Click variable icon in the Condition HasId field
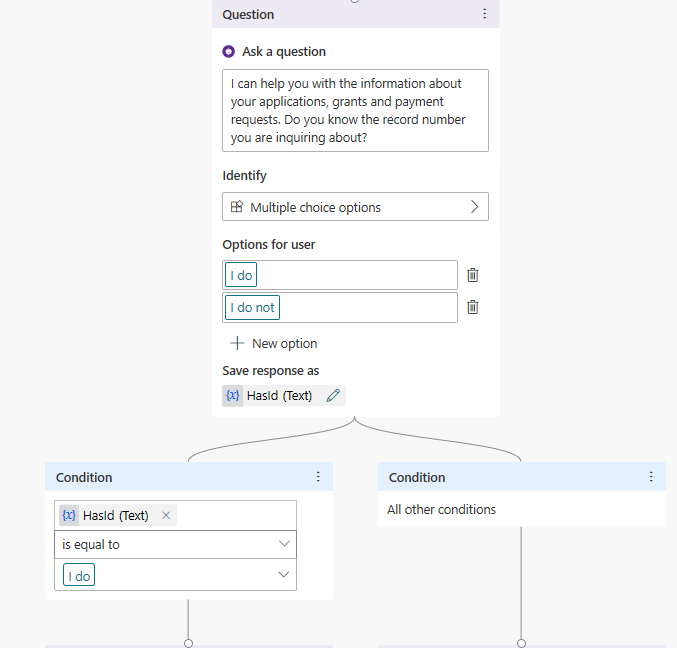Image resolution: width=677 pixels, height=648 pixels. [x=69, y=515]
